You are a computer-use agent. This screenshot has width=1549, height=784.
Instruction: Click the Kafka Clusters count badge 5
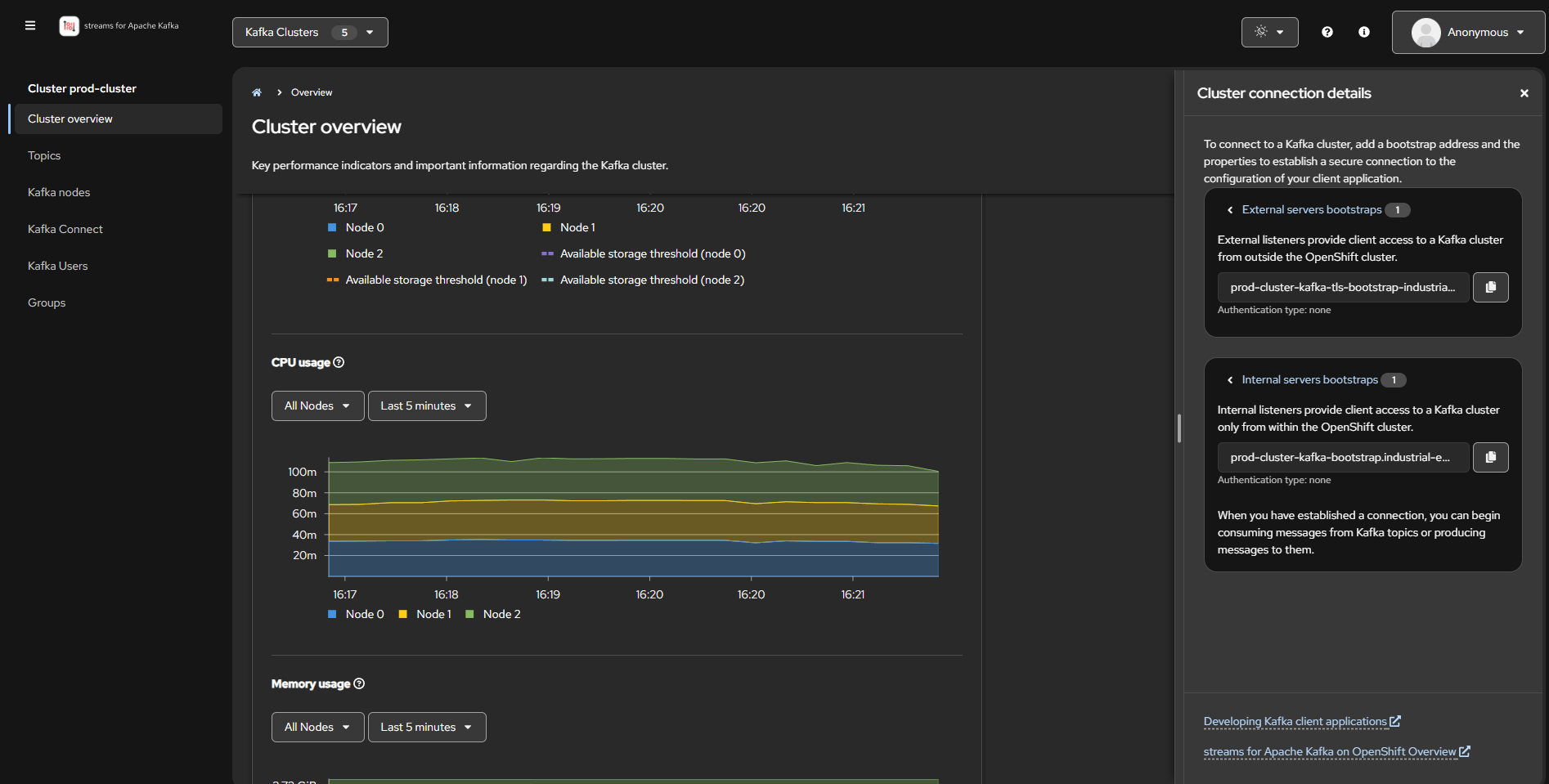(344, 33)
